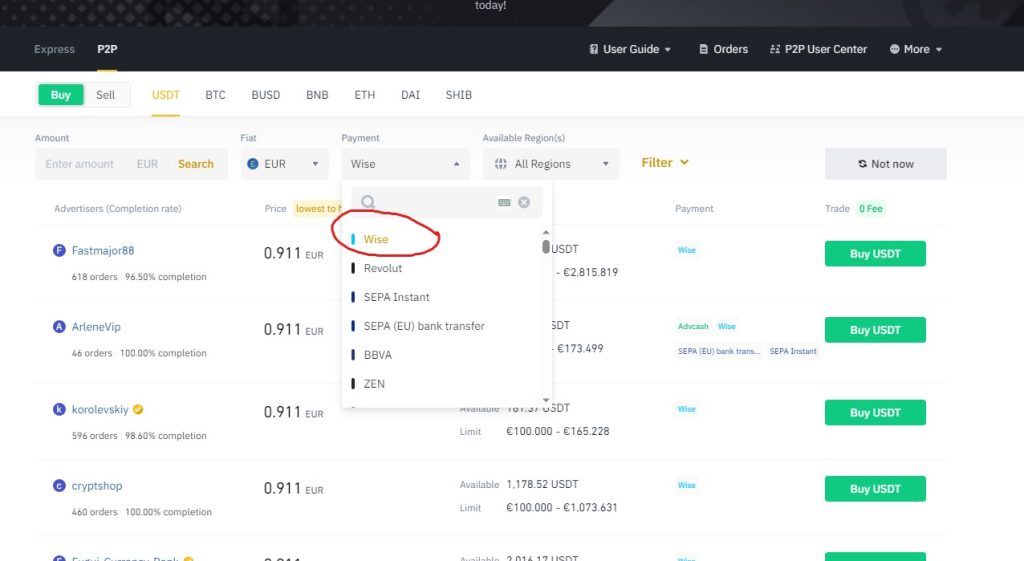Switch to the BTC tab
Screen dimensions: 1024x561
click(x=215, y=95)
